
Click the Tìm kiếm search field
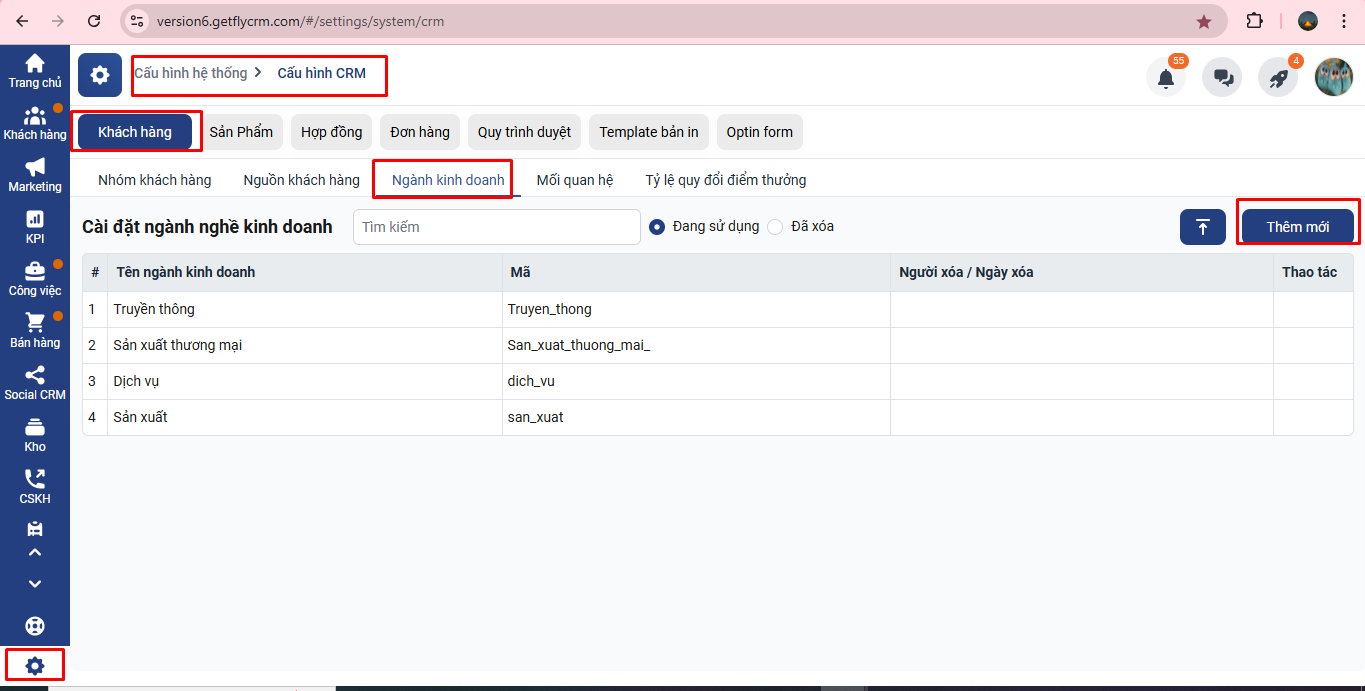pos(496,227)
